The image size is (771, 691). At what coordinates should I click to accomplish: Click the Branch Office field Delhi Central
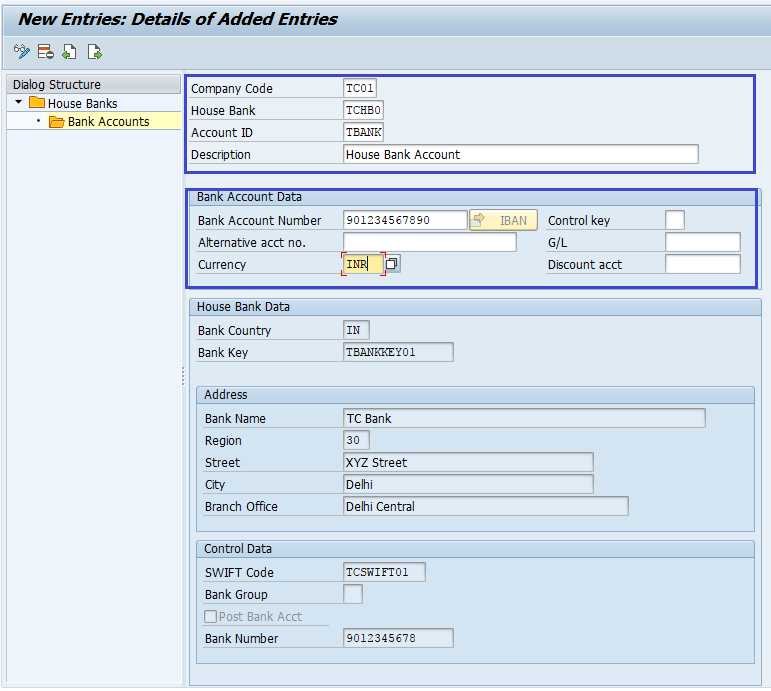486,506
